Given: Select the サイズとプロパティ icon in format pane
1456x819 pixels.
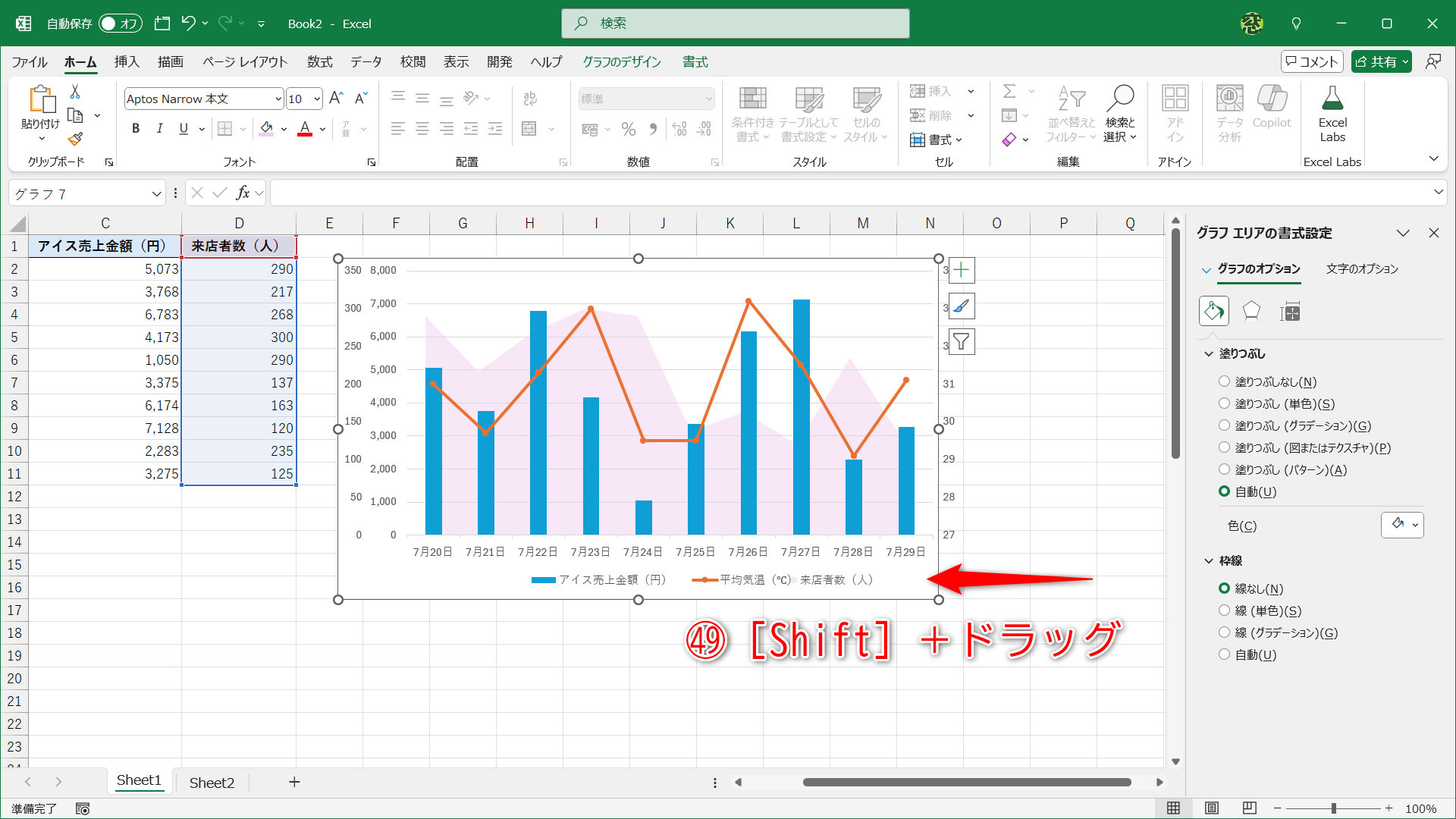Looking at the screenshot, I should tap(1289, 311).
